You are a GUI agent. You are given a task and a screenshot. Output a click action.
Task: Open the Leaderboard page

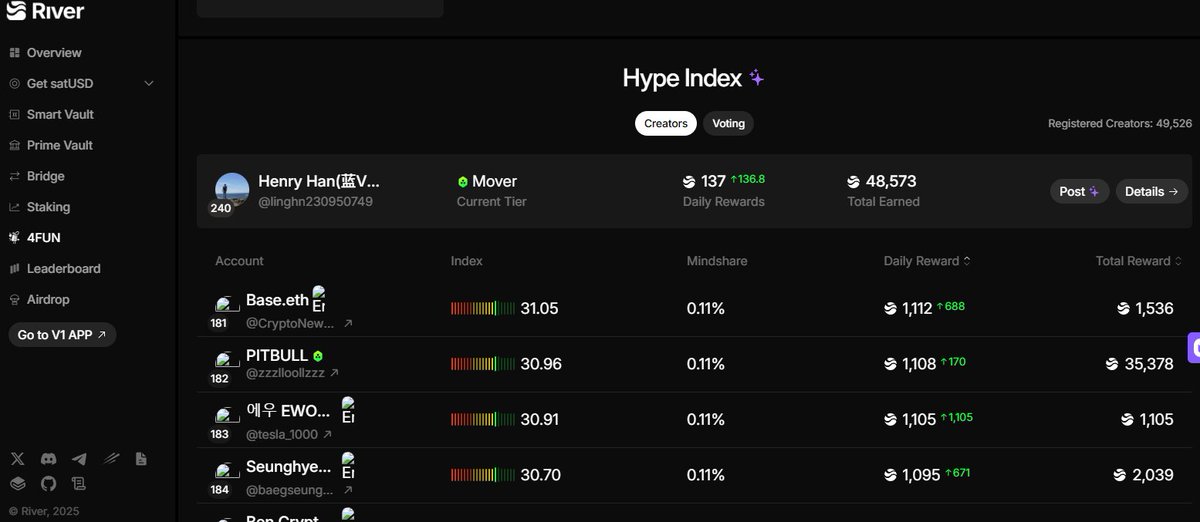click(x=63, y=269)
